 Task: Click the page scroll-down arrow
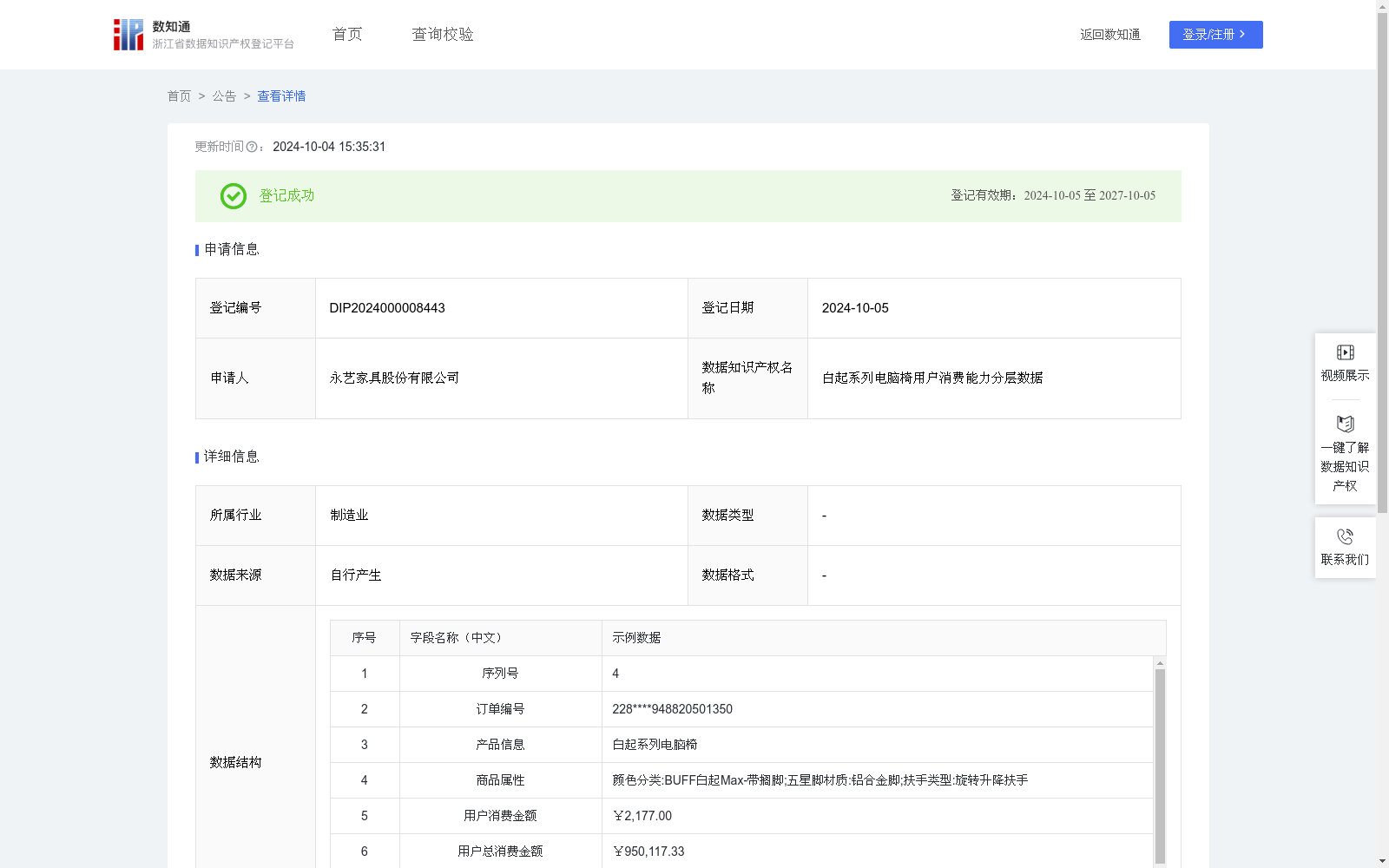[x=1382, y=862]
